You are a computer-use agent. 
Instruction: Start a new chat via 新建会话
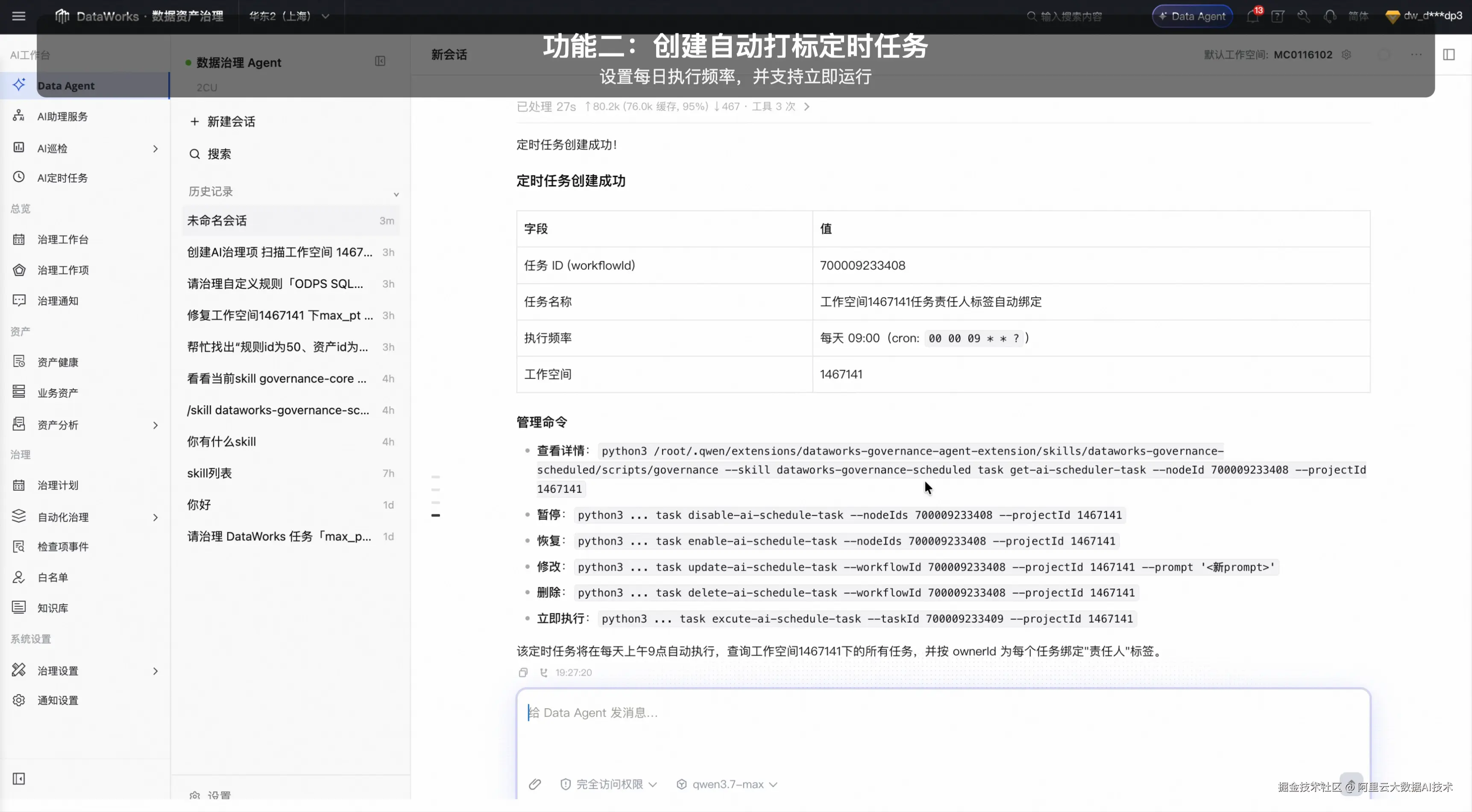[x=223, y=122]
